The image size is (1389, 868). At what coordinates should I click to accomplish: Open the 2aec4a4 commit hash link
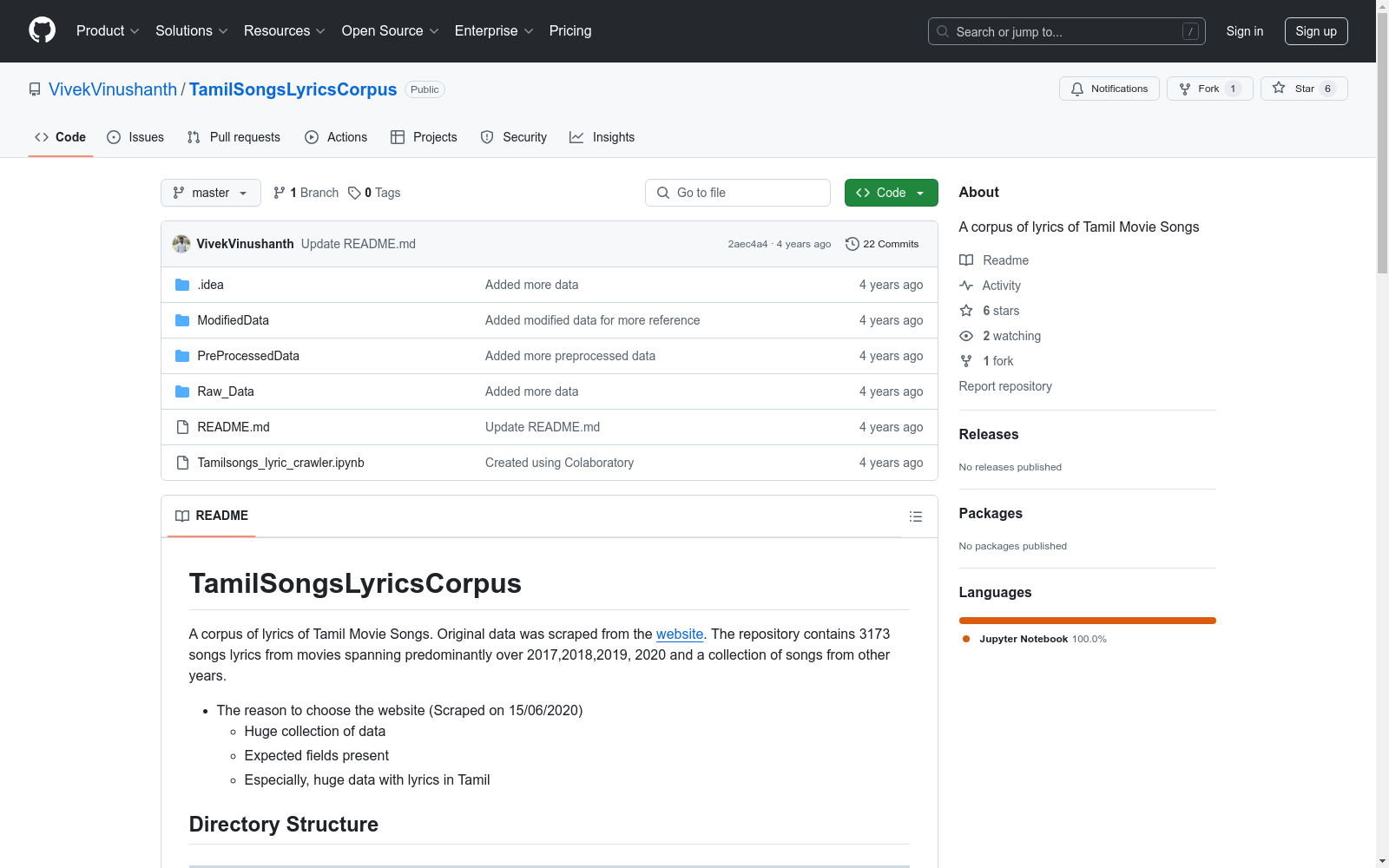[x=747, y=244]
